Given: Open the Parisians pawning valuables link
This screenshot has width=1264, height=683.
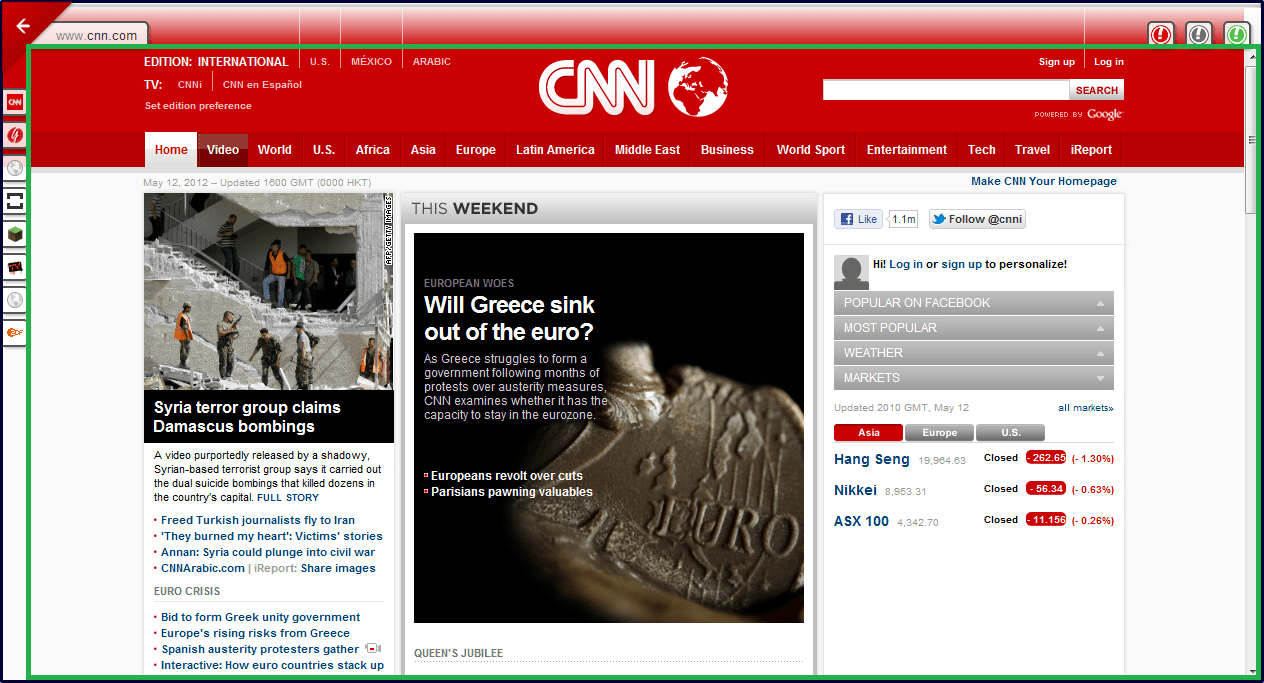Looking at the screenshot, I should (x=512, y=492).
